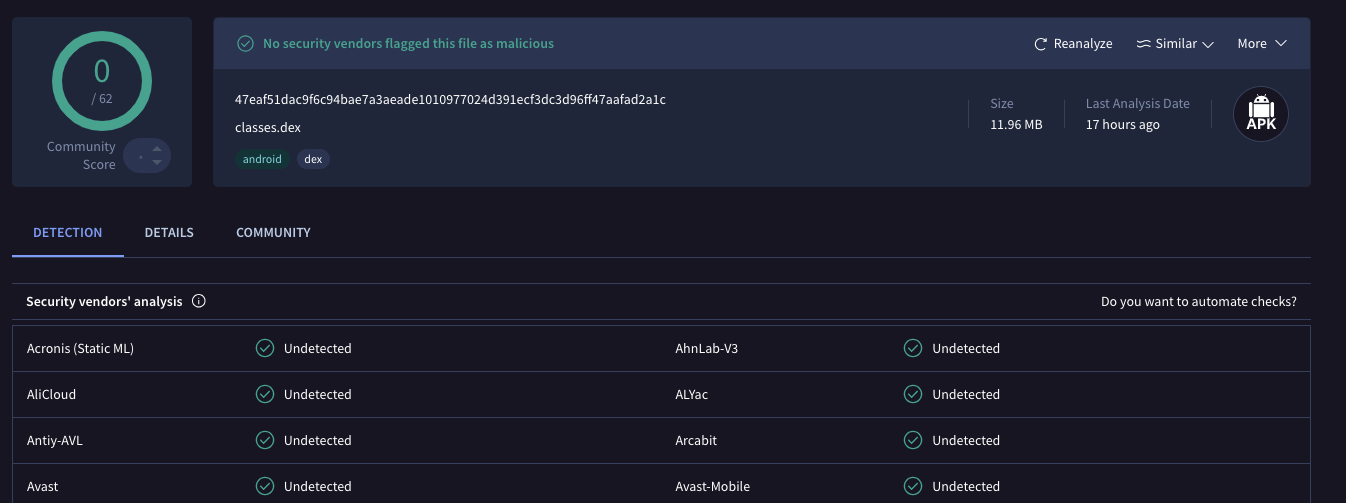1346x503 pixels.
Task: Click the detection score circle showing 0/62
Action: pos(102,80)
